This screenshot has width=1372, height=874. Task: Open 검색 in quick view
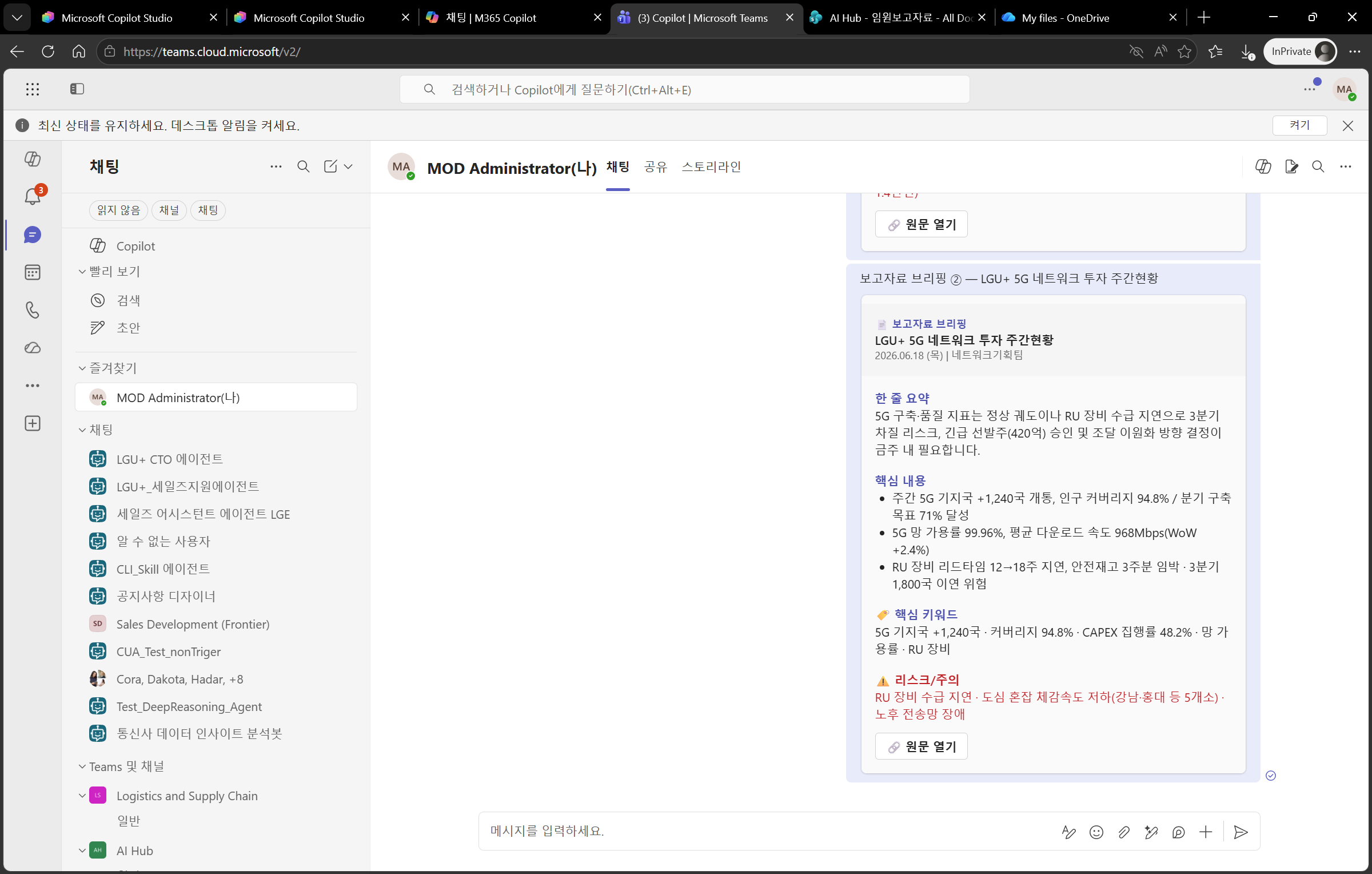pyautogui.click(x=216, y=300)
